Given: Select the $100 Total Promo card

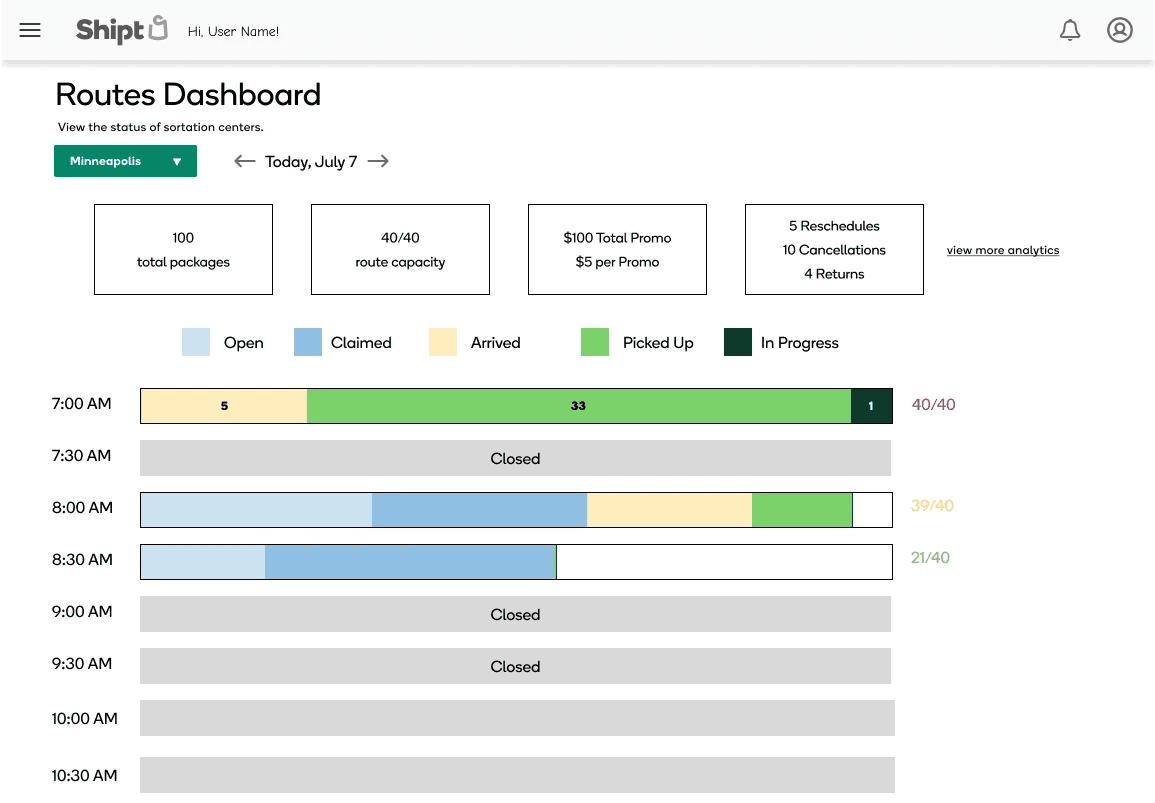Looking at the screenshot, I should (617, 250).
